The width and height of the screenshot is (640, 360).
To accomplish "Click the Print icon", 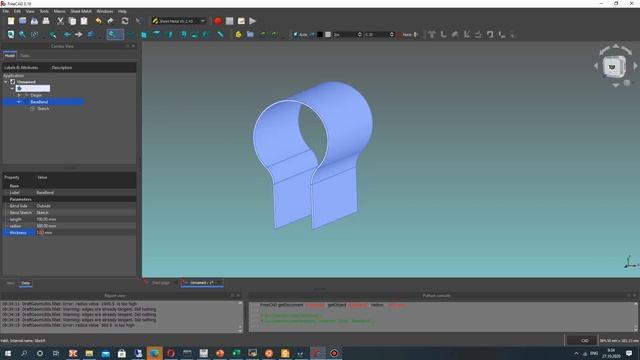I will click(x=46, y=21).
